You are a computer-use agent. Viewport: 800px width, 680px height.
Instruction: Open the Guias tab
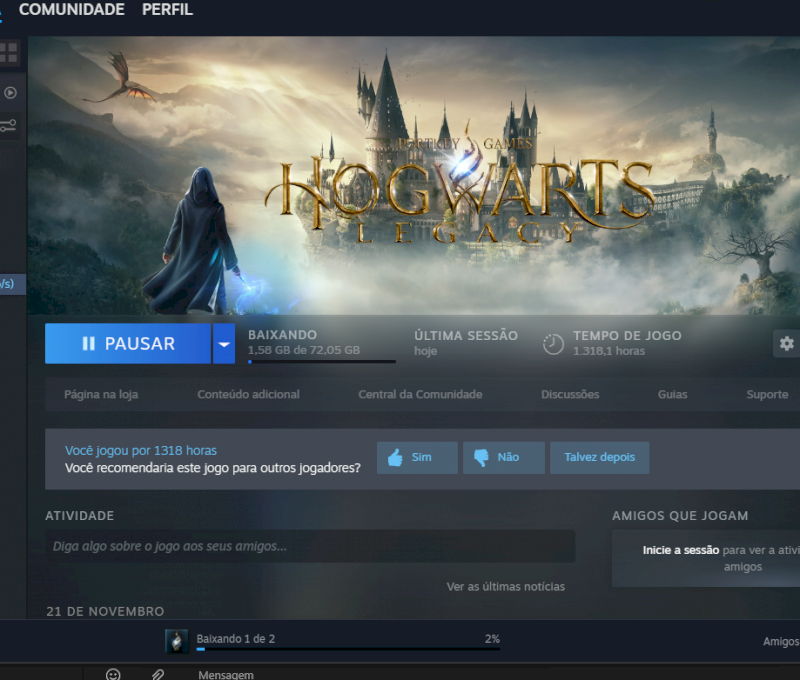point(672,394)
